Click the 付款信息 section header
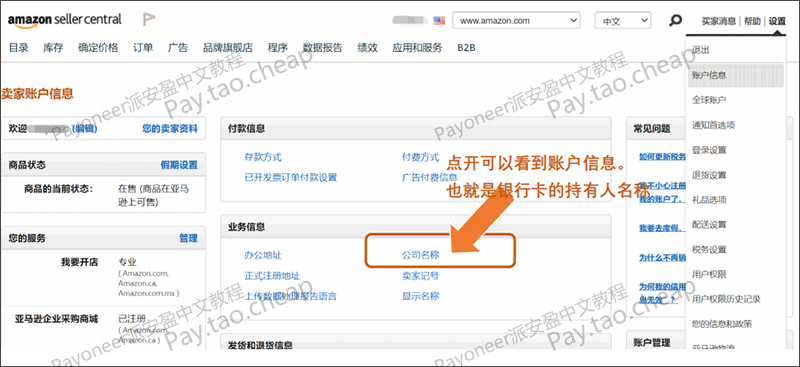800x367 pixels. click(x=415, y=129)
